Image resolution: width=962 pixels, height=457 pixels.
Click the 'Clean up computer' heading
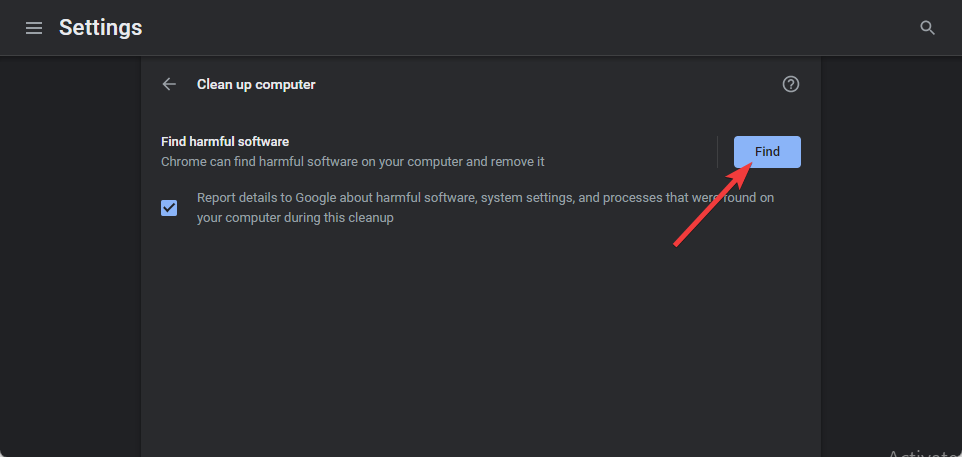click(256, 85)
